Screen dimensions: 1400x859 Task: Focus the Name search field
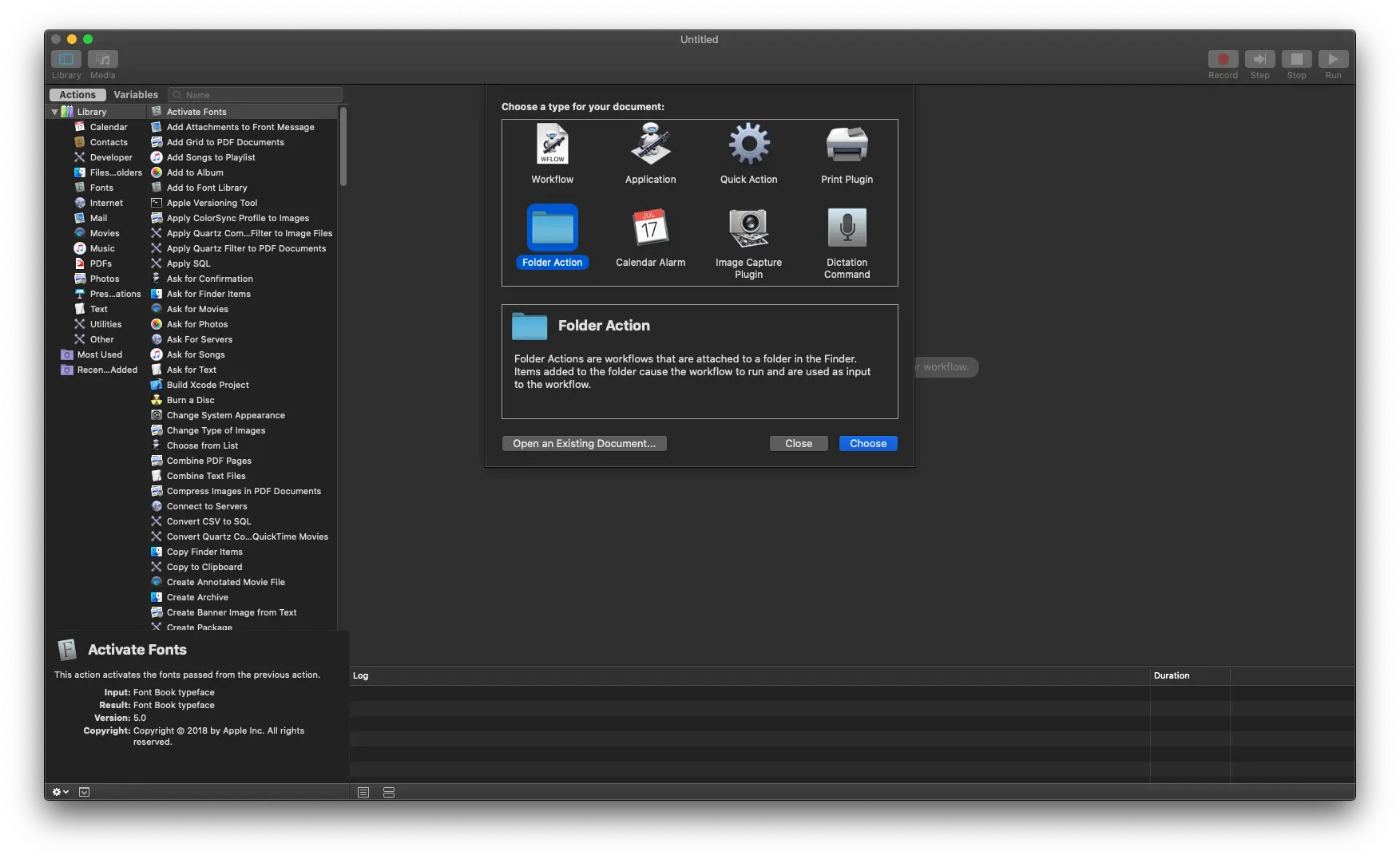point(256,94)
